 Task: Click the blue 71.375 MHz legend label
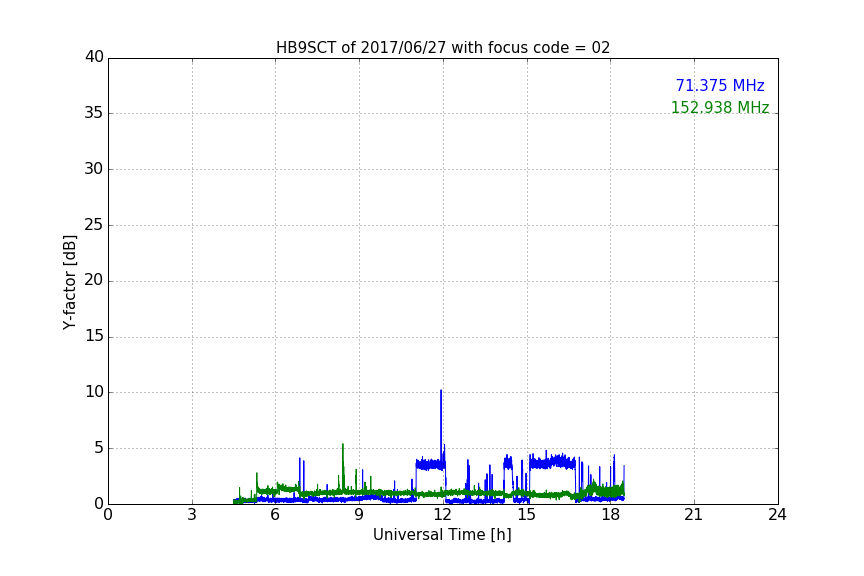tap(719, 86)
